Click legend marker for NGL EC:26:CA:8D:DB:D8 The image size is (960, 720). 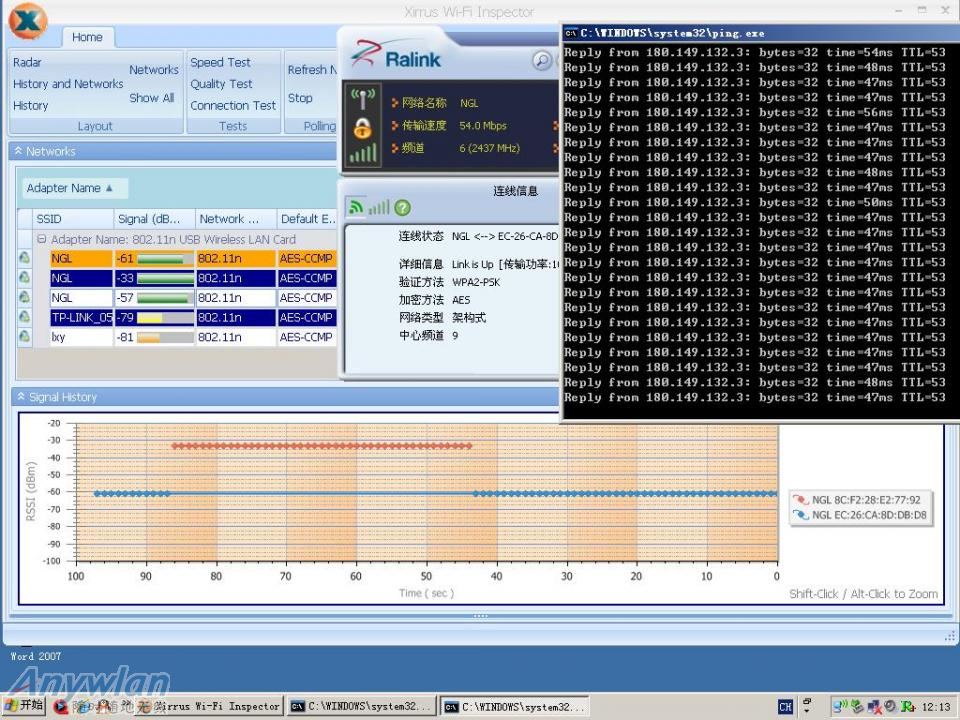coord(801,515)
